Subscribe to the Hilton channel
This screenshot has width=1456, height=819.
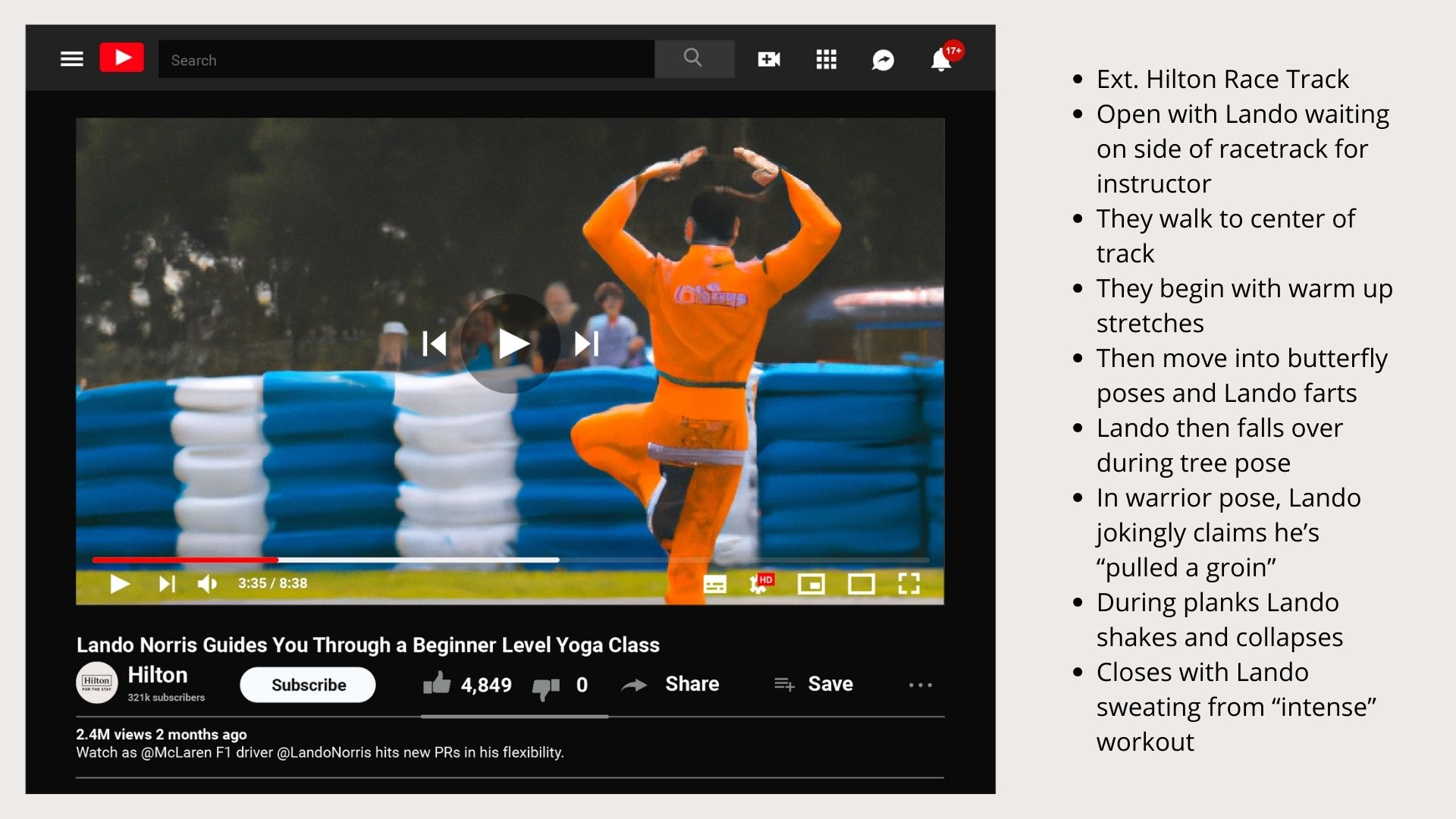click(308, 685)
